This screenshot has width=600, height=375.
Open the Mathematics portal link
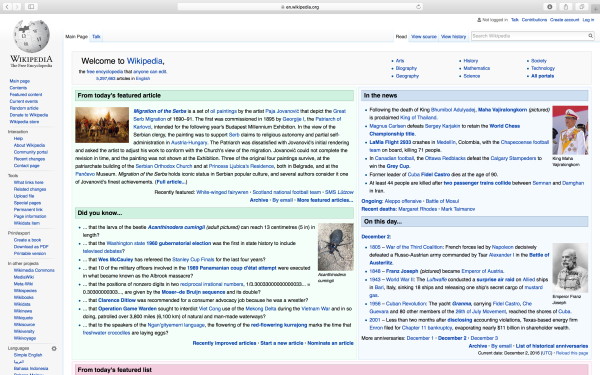click(x=476, y=68)
